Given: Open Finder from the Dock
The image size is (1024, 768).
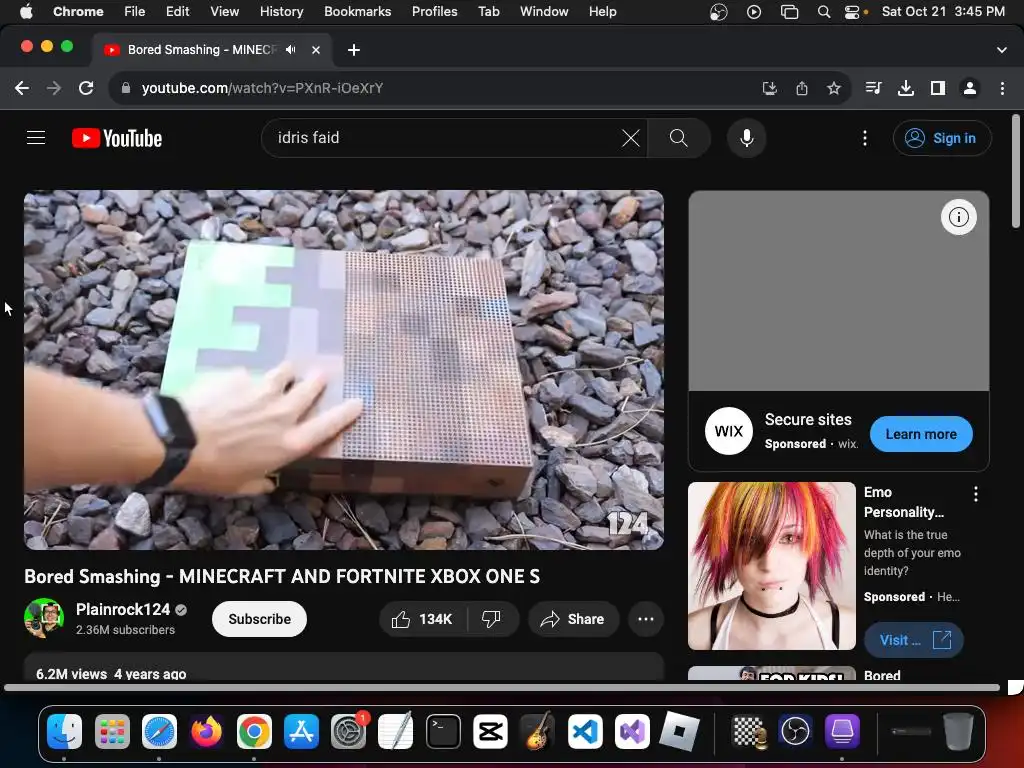Looking at the screenshot, I should (64, 731).
